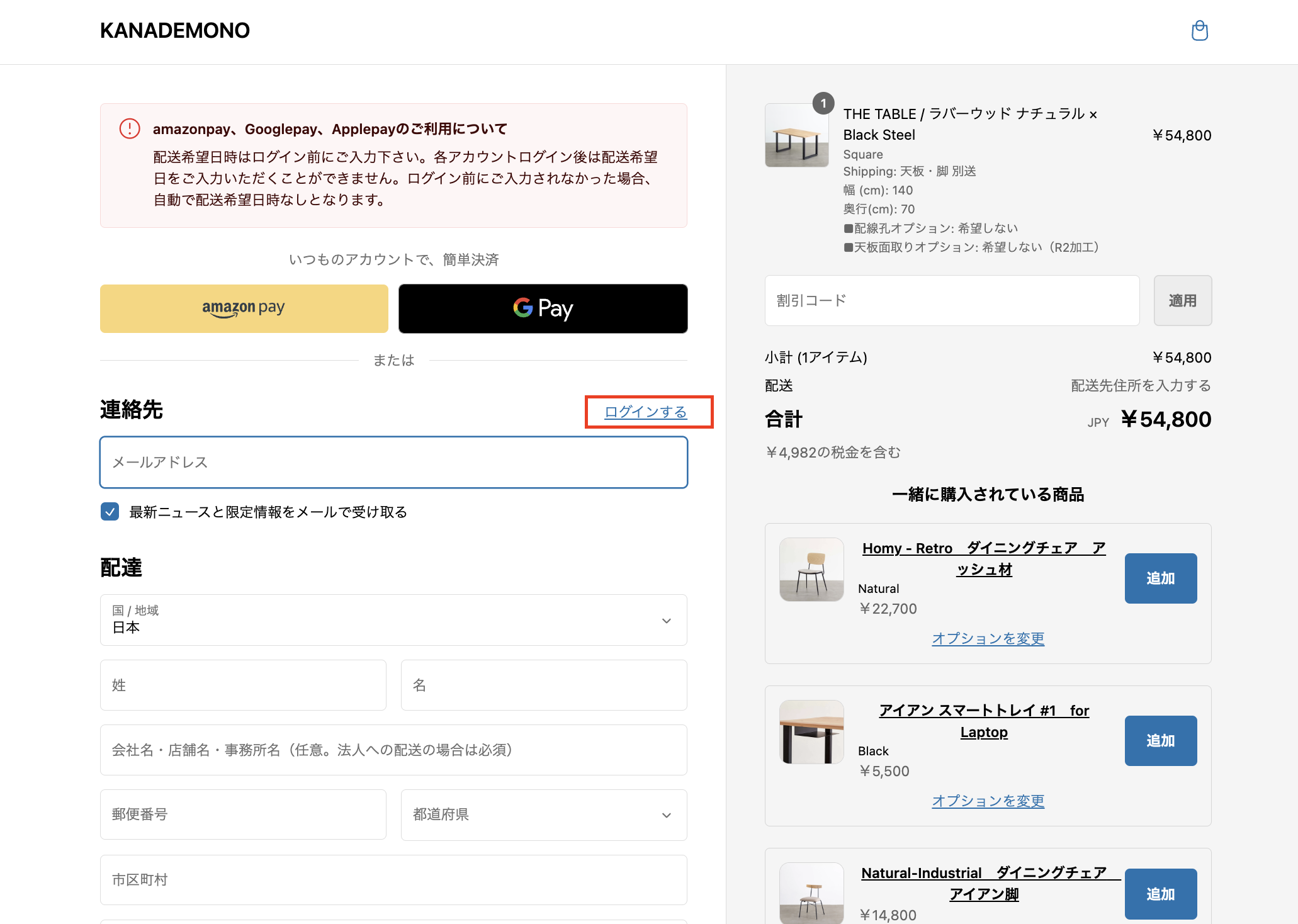Pay with the Amazon Pay button
Viewport: 1298px width, 924px height.
[244, 308]
